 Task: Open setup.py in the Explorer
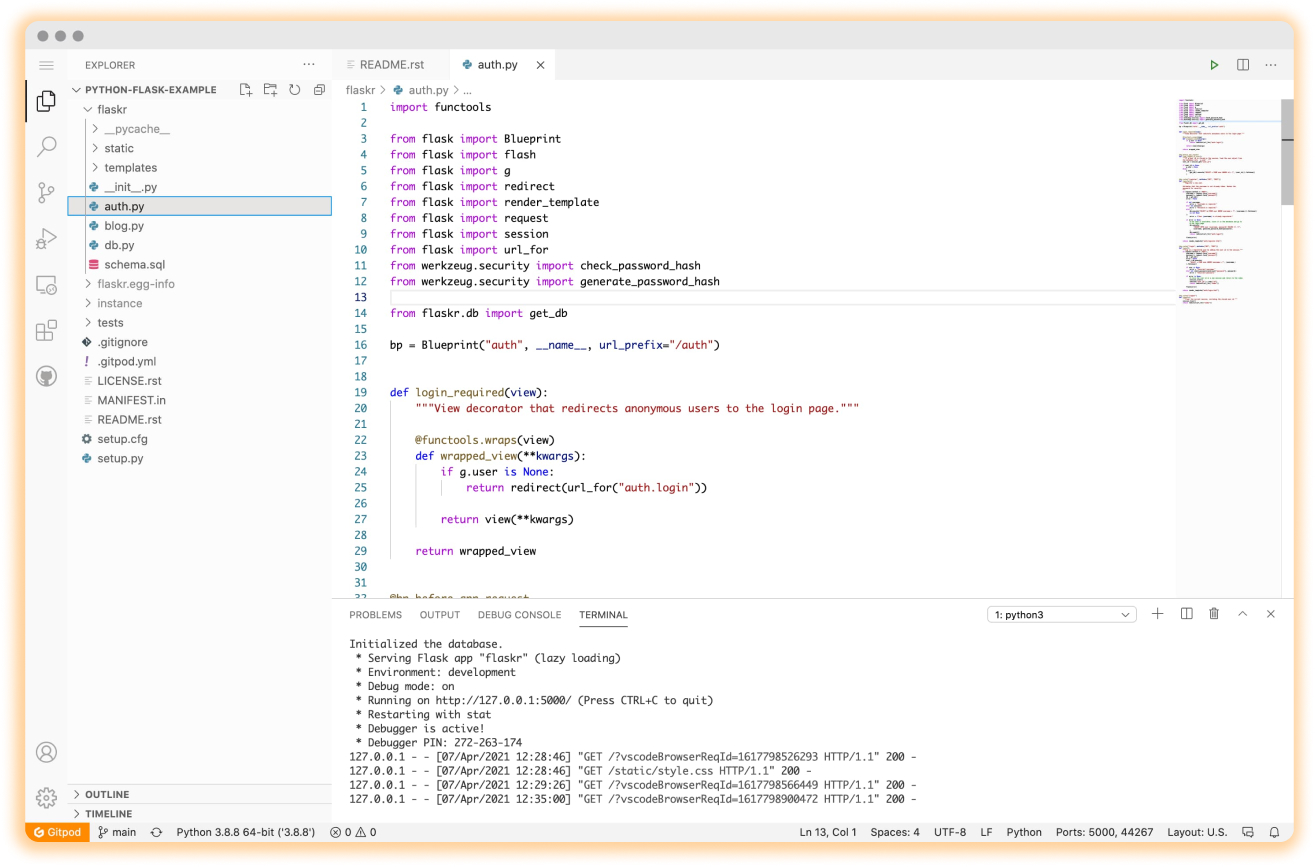[x=199, y=458]
